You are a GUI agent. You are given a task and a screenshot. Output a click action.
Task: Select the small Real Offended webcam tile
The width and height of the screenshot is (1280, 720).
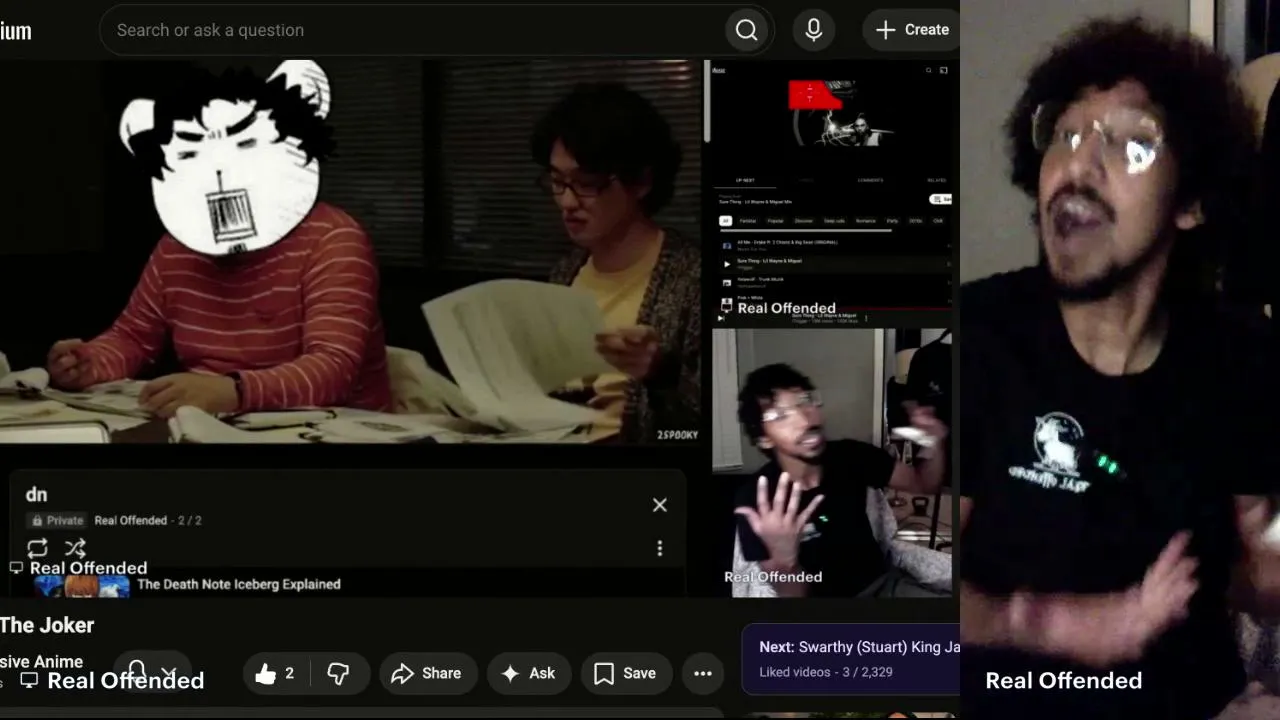(832, 462)
